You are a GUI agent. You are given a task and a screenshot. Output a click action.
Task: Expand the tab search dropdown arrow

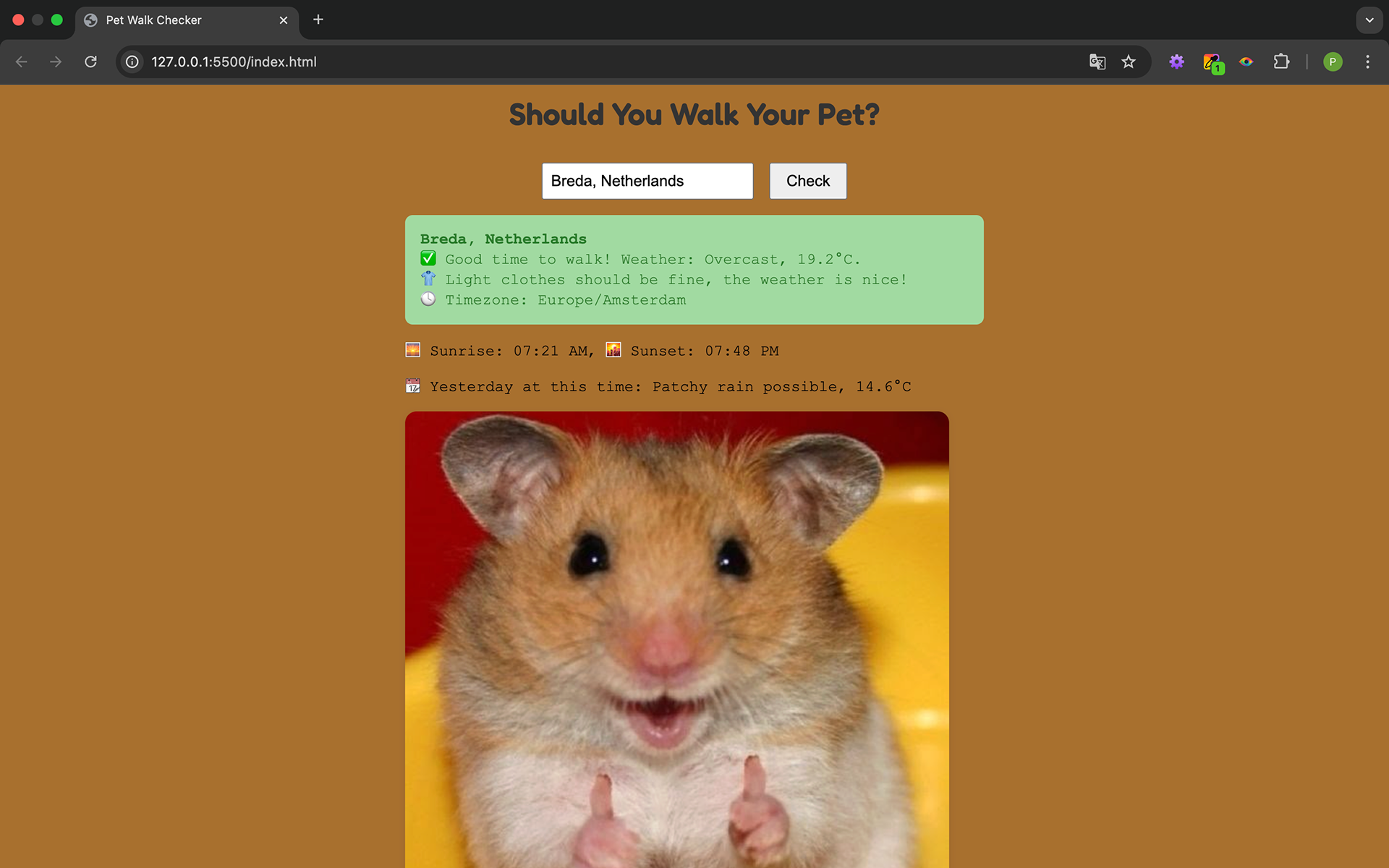click(1369, 20)
